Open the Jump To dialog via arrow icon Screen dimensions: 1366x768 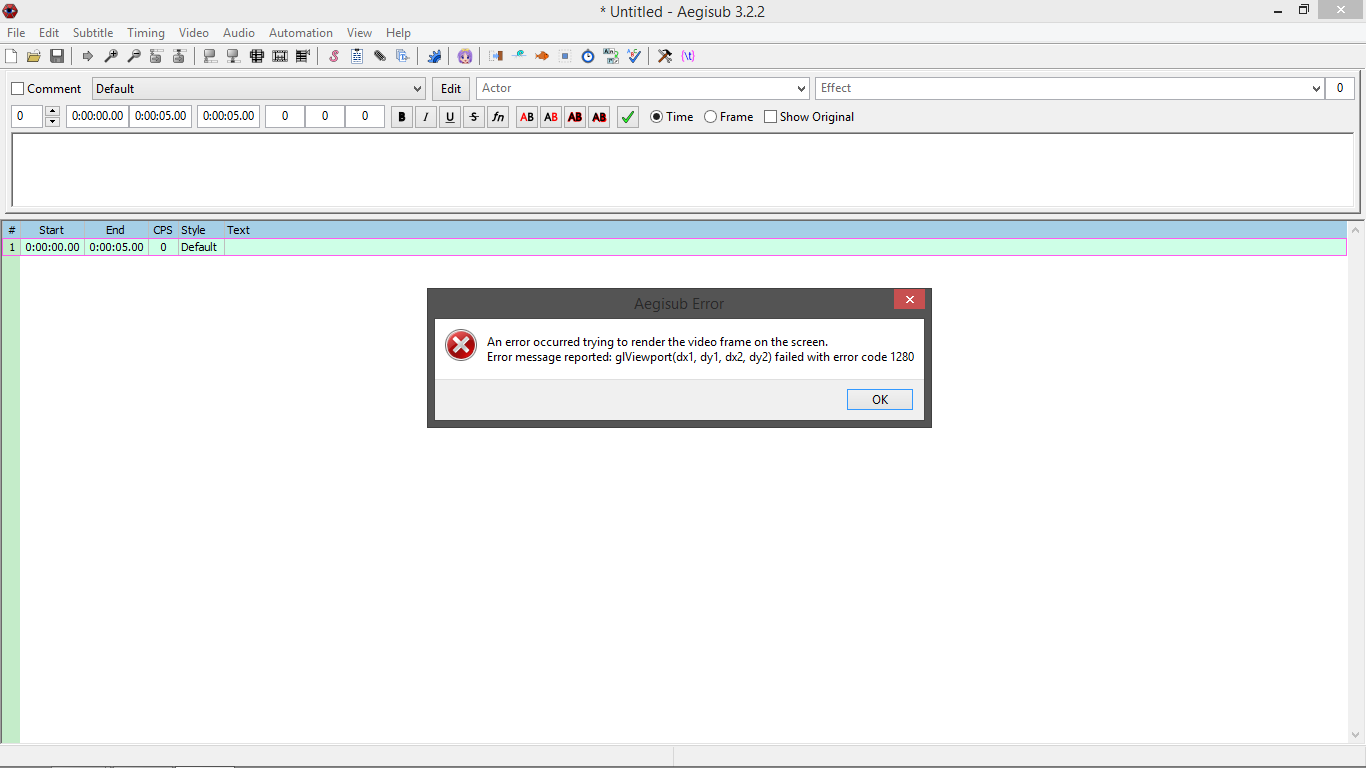(88, 56)
